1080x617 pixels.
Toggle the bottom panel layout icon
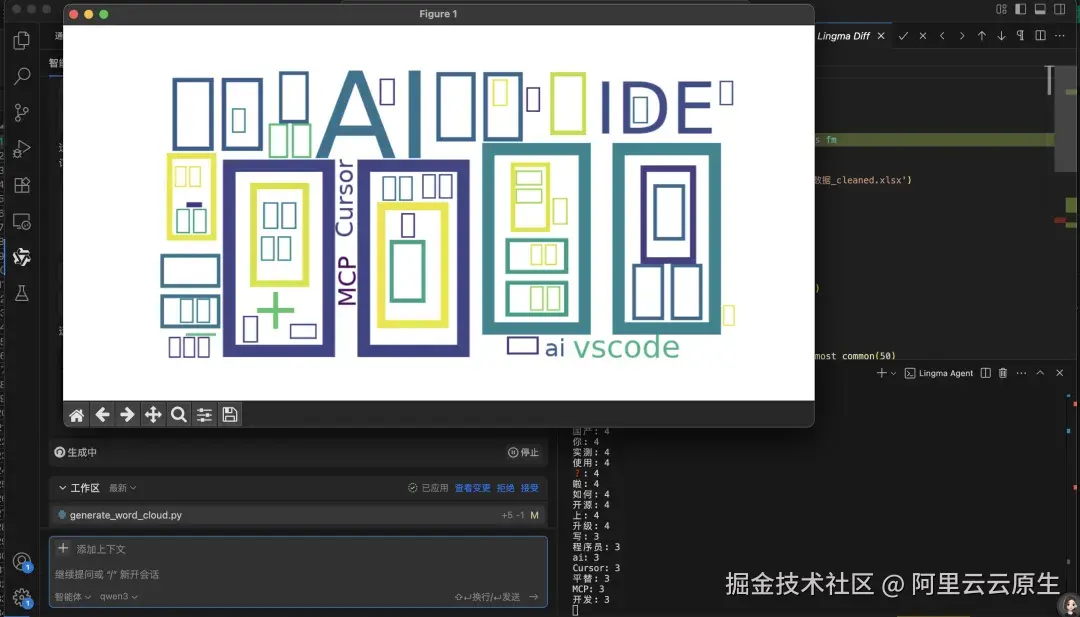point(1040,9)
